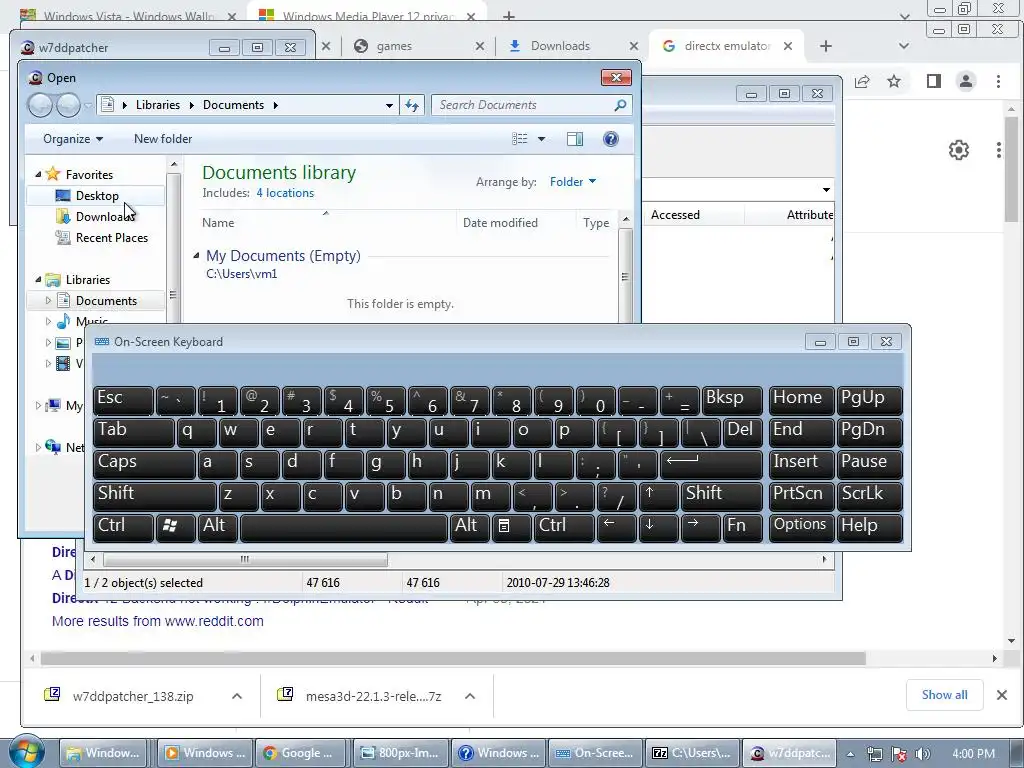Open Chrome side panel icon

(x=934, y=81)
